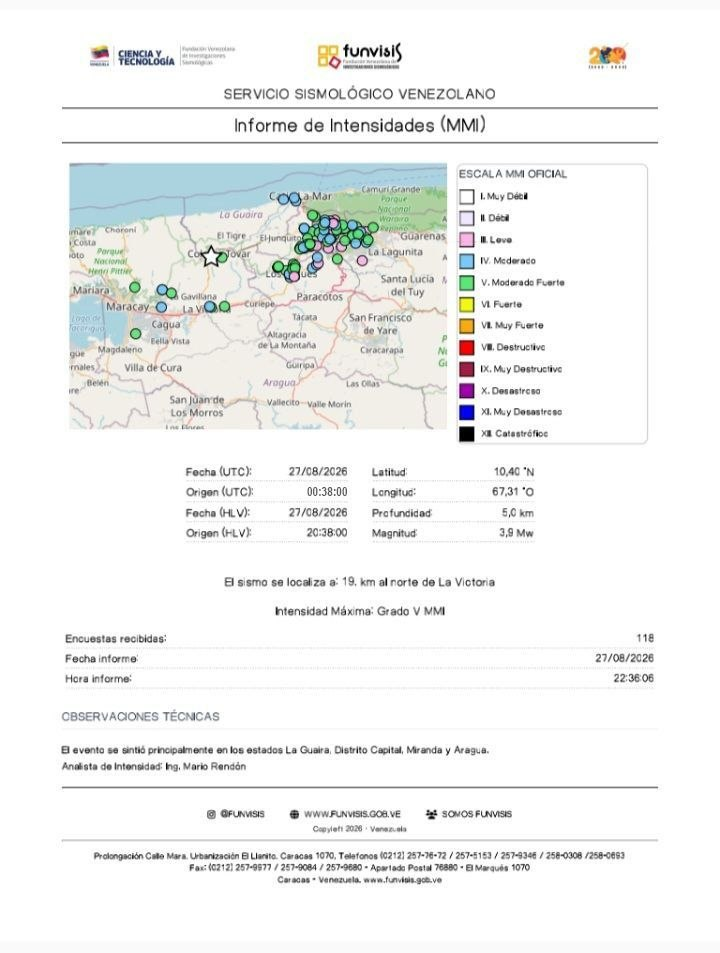This screenshot has height=953, width=720.
Task: Click the '19. km al norte de La Victoria' line
Action: point(360,582)
